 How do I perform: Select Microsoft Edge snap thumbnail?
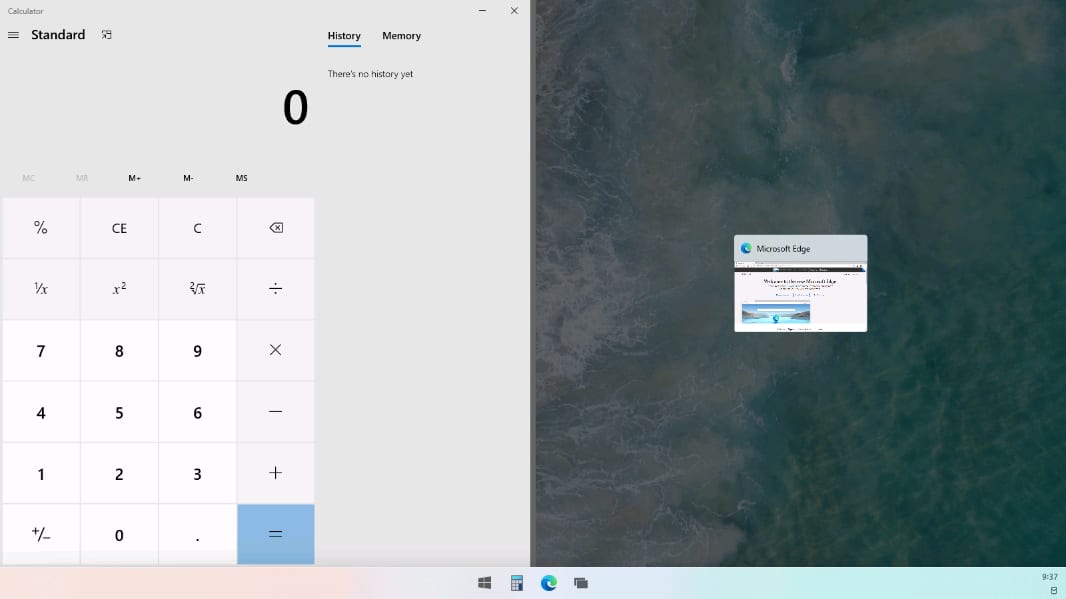800,284
